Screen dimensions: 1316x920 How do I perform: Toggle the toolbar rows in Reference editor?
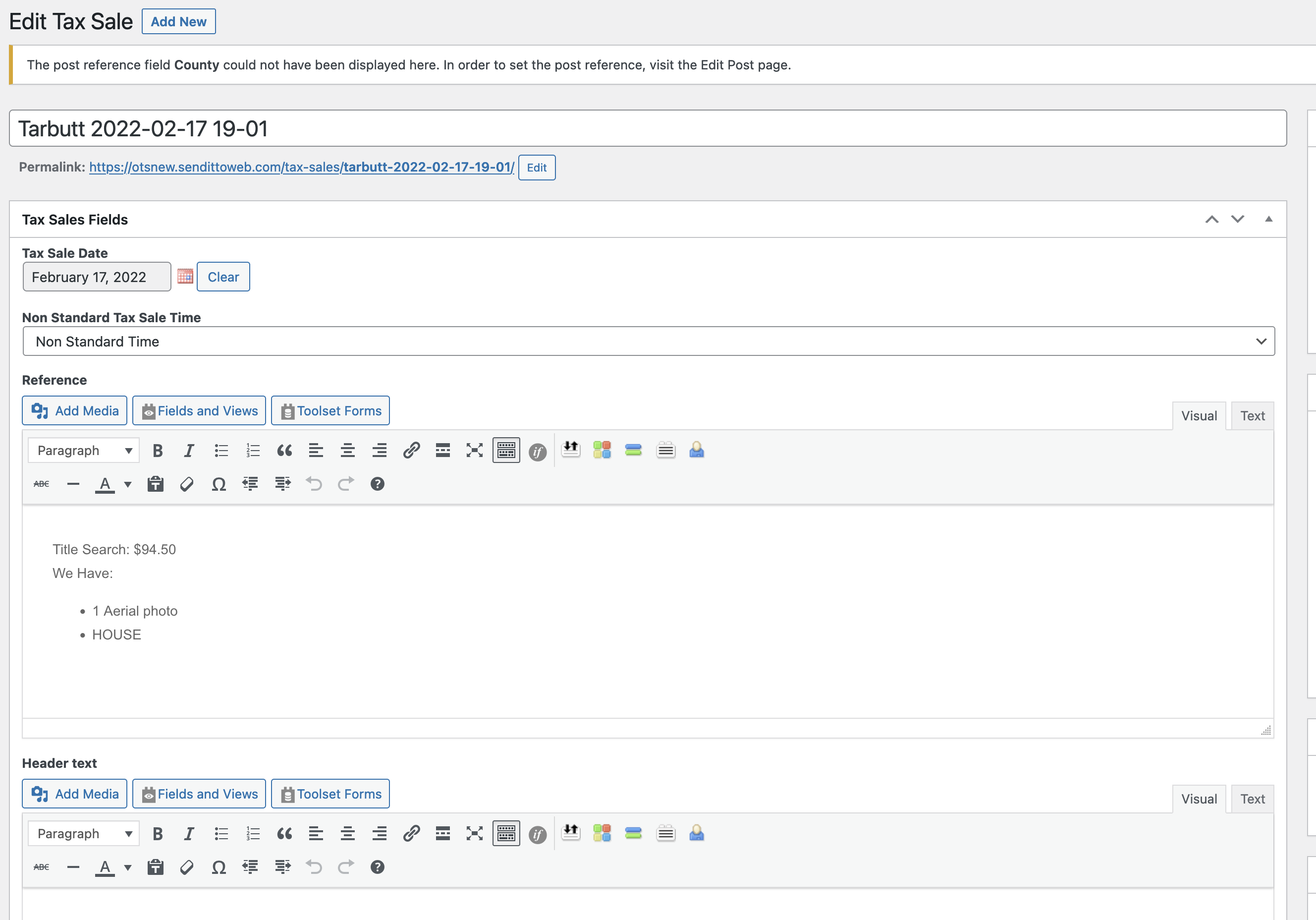(x=506, y=451)
